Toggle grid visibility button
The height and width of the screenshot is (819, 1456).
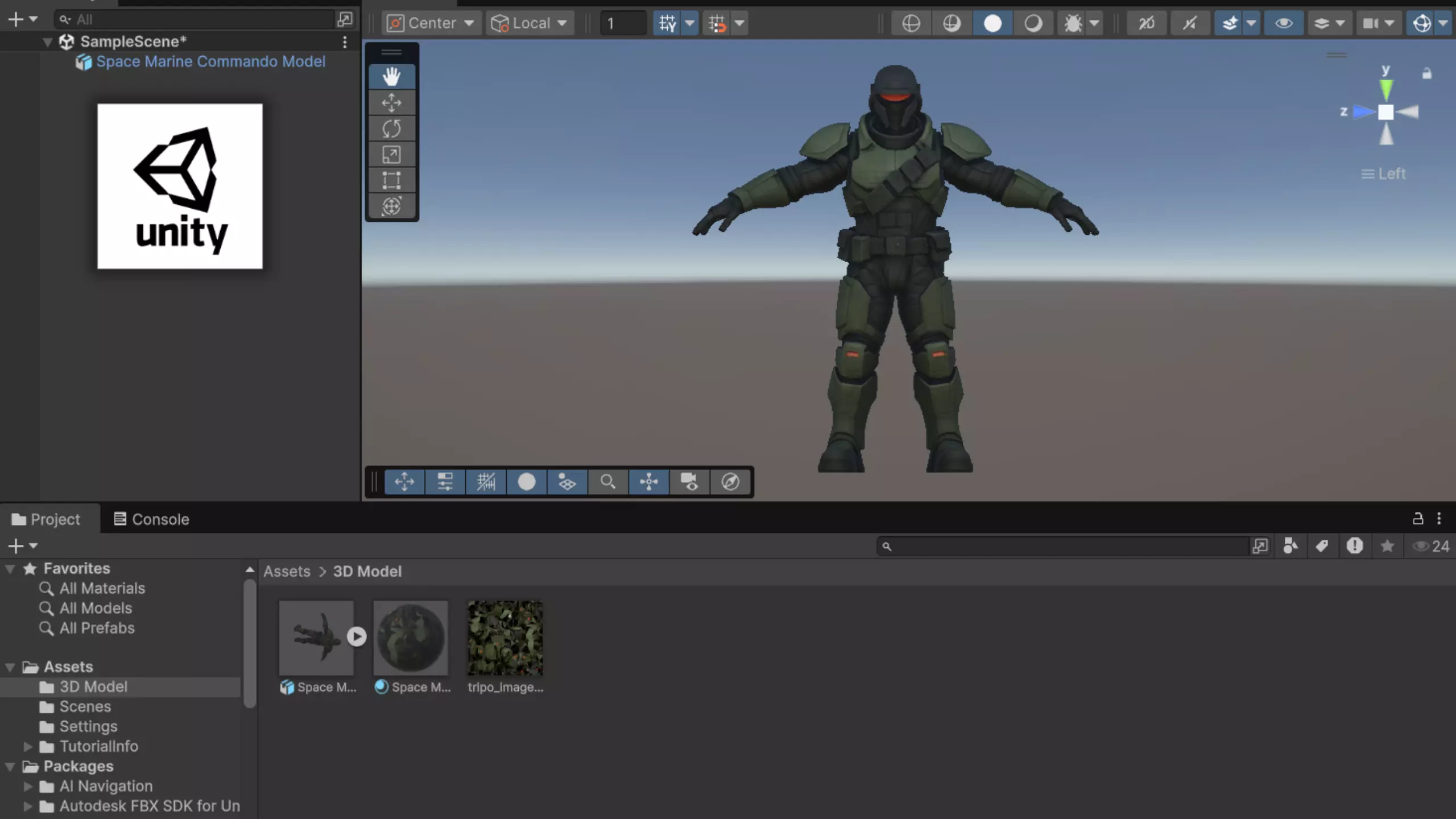click(667, 23)
